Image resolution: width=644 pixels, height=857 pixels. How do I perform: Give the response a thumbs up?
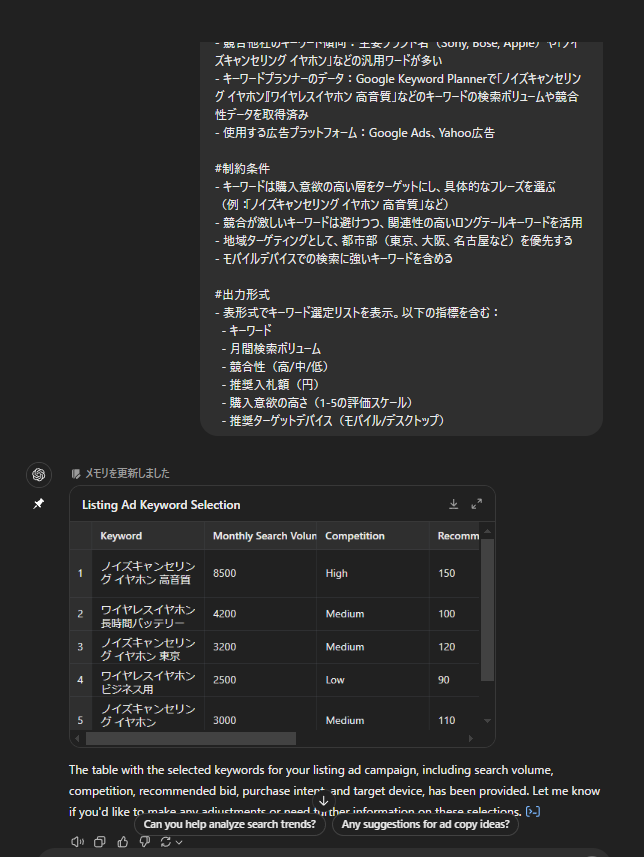tap(122, 842)
